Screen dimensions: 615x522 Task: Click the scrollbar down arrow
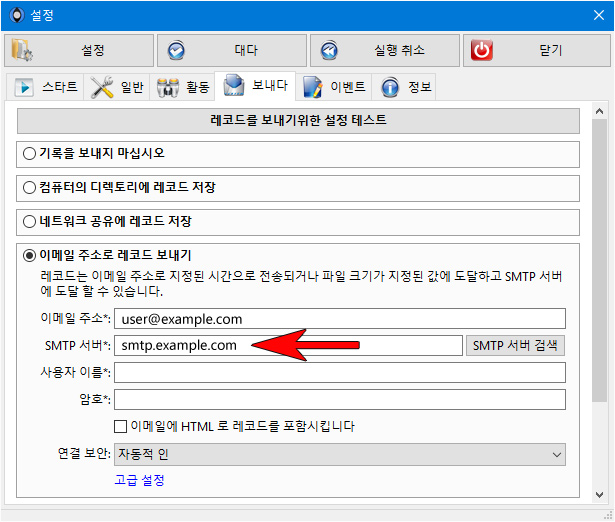coord(599,495)
